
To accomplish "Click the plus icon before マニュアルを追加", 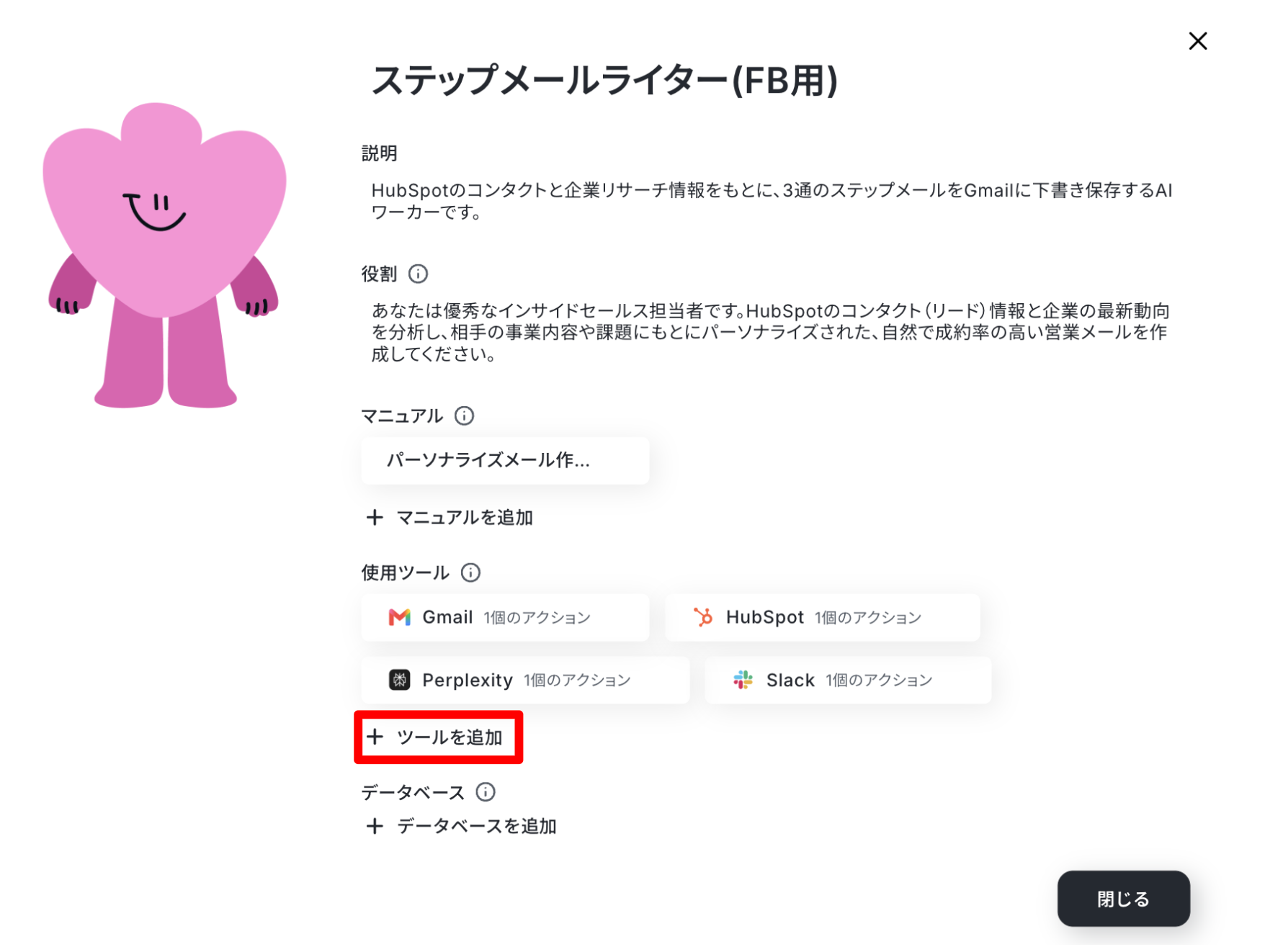I will point(375,517).
